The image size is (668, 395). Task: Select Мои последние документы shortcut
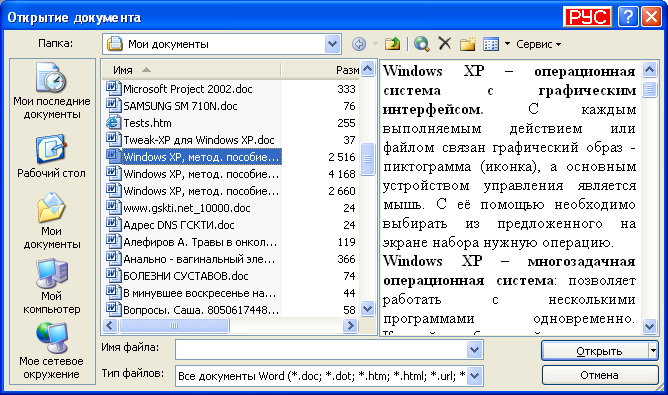(x=52, y=91)
